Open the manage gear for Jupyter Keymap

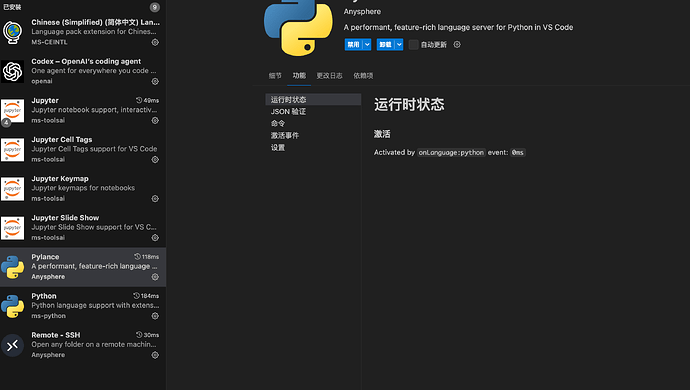pos(155,199)
